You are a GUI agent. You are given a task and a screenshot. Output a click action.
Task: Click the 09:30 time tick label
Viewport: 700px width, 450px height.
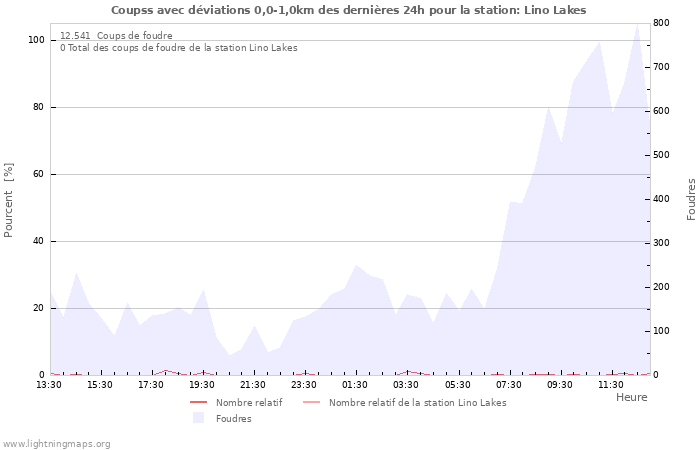click(559, 385)
